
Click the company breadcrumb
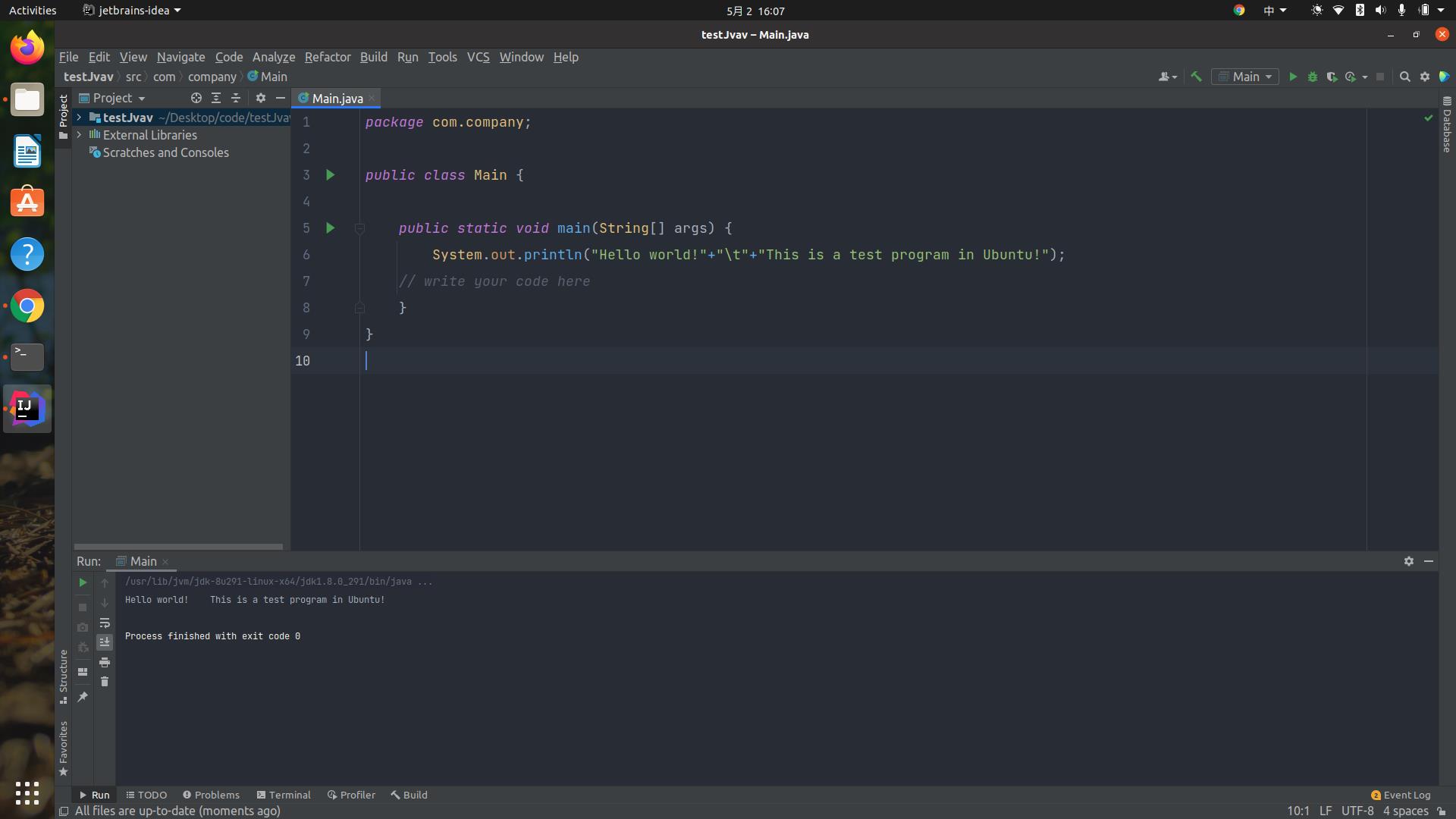click(212, 77)
